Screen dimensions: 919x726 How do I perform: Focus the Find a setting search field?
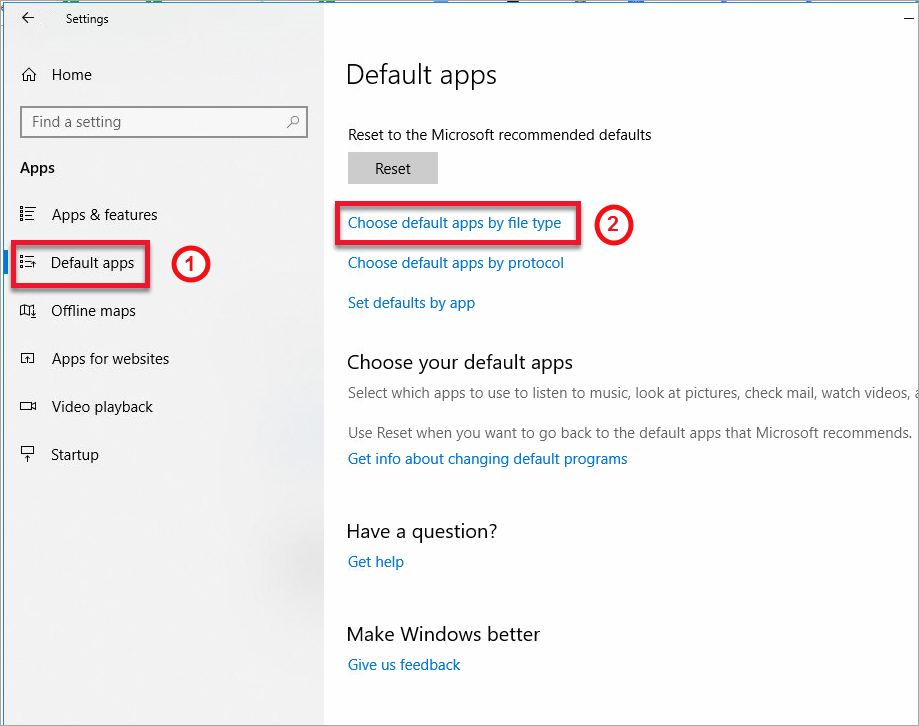pos(150,122)
